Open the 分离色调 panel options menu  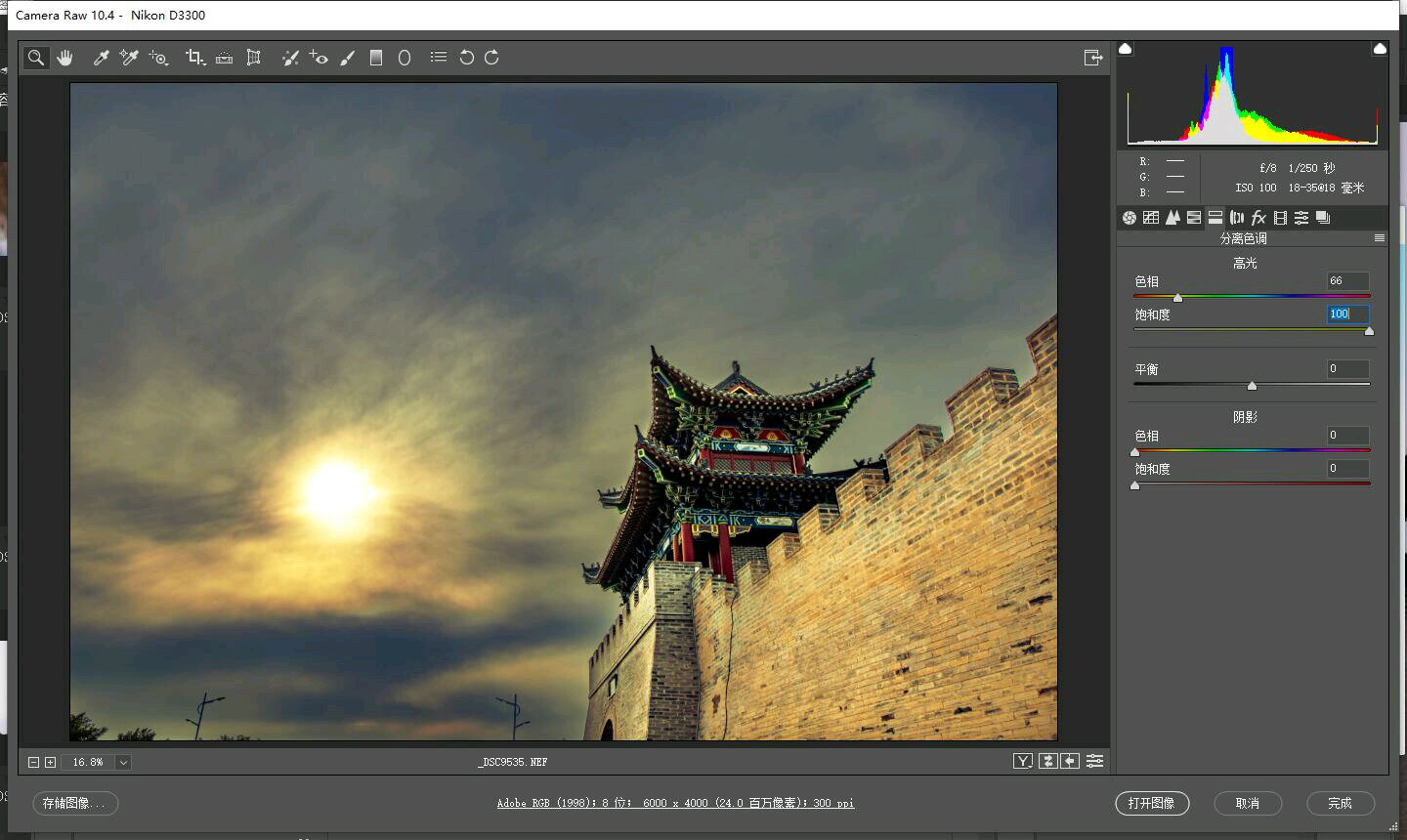click(x=1380, y=238)
